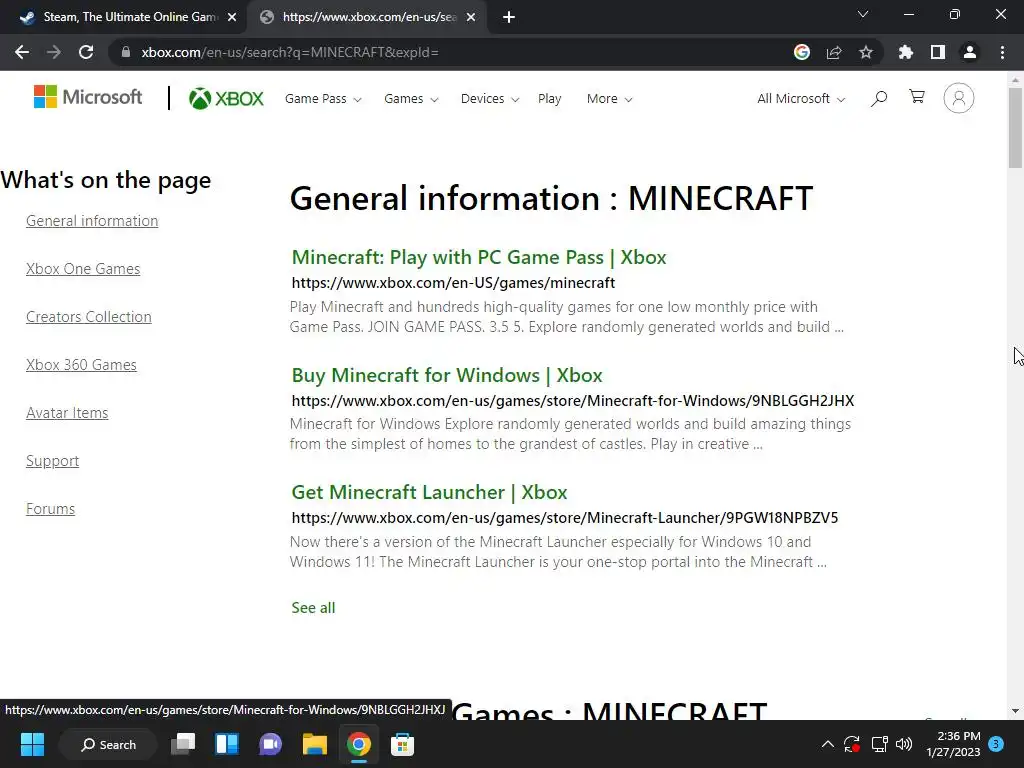
Task: Click the browser back arrow
Action: [x=22, y=52]
